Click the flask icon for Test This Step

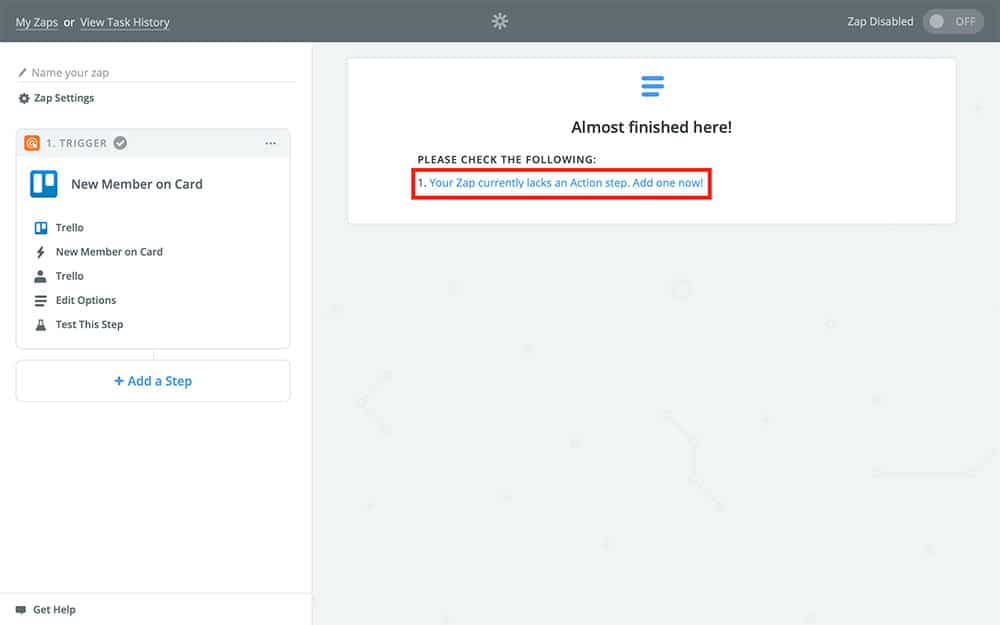[41, 324]
